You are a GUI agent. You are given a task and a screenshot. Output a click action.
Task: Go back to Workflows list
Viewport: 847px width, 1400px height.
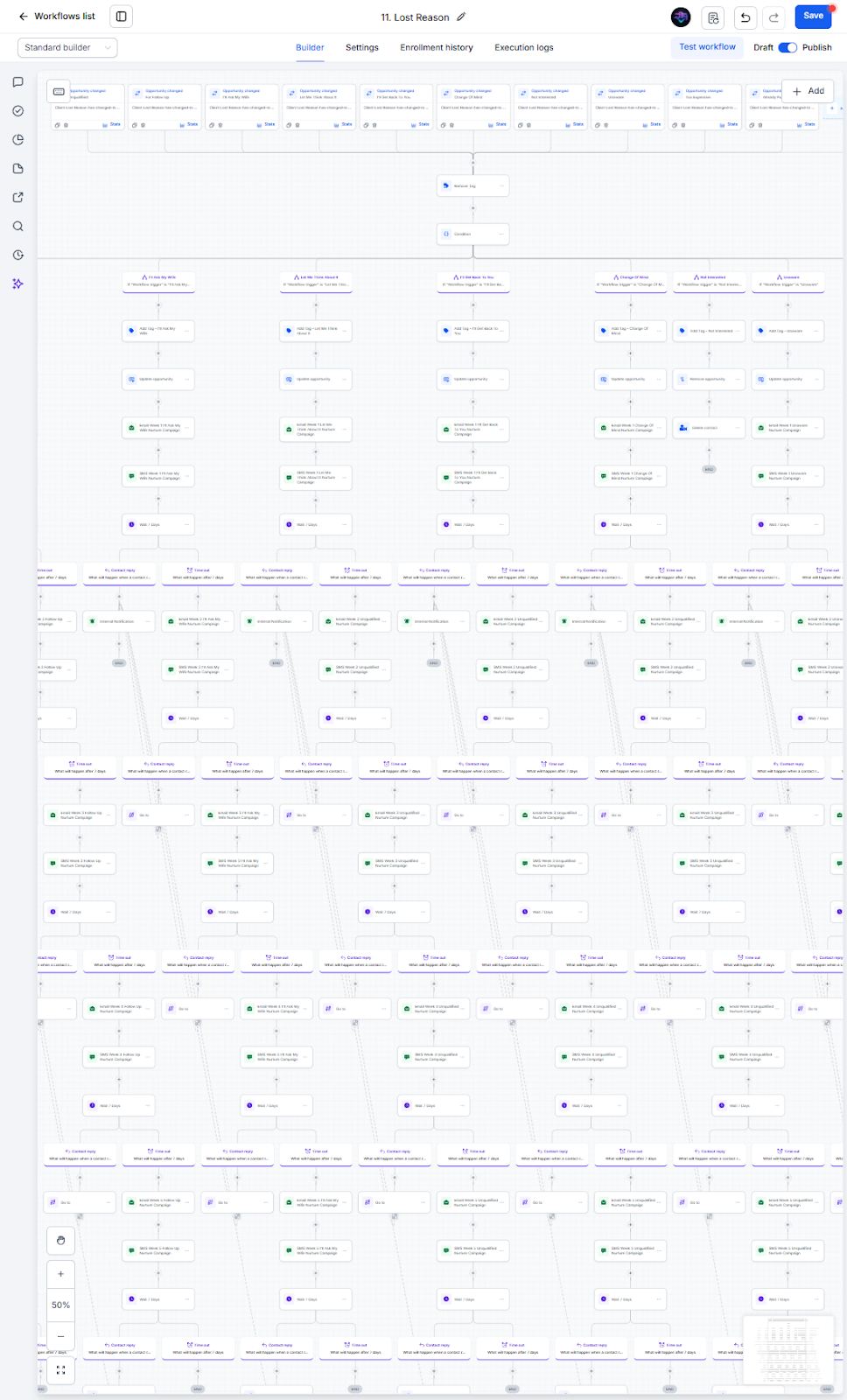(x=57, y=17)
